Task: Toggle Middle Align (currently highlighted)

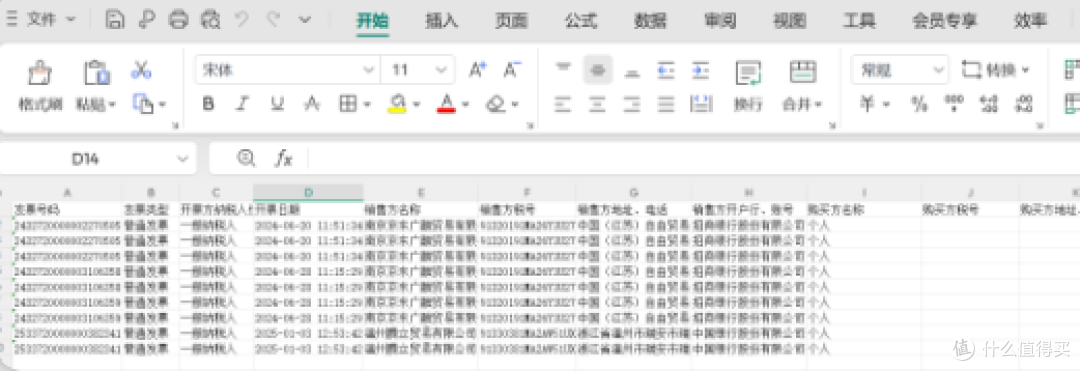Action: [x=598, y=70]
